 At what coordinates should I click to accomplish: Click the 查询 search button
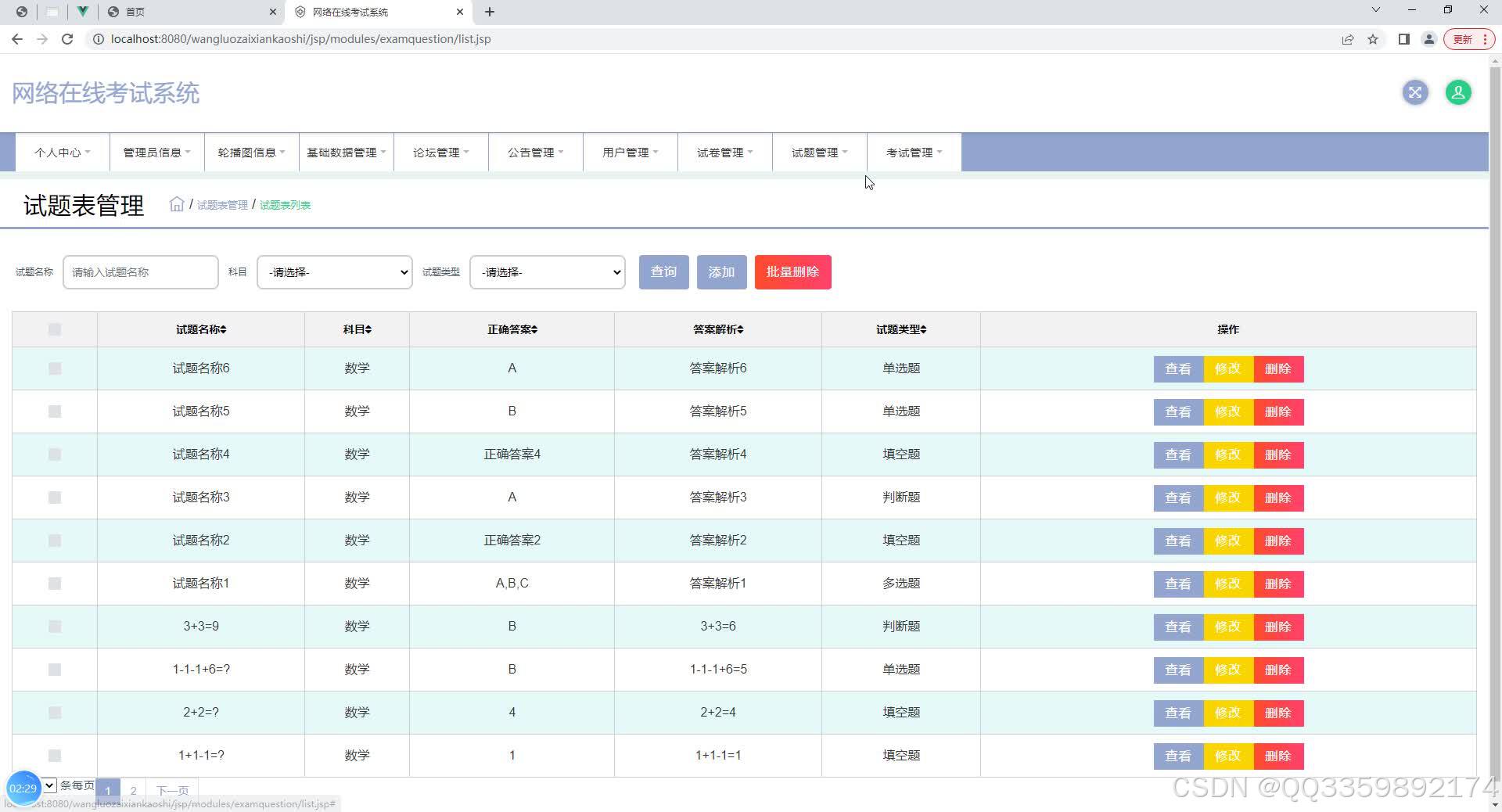click(664, 272)
